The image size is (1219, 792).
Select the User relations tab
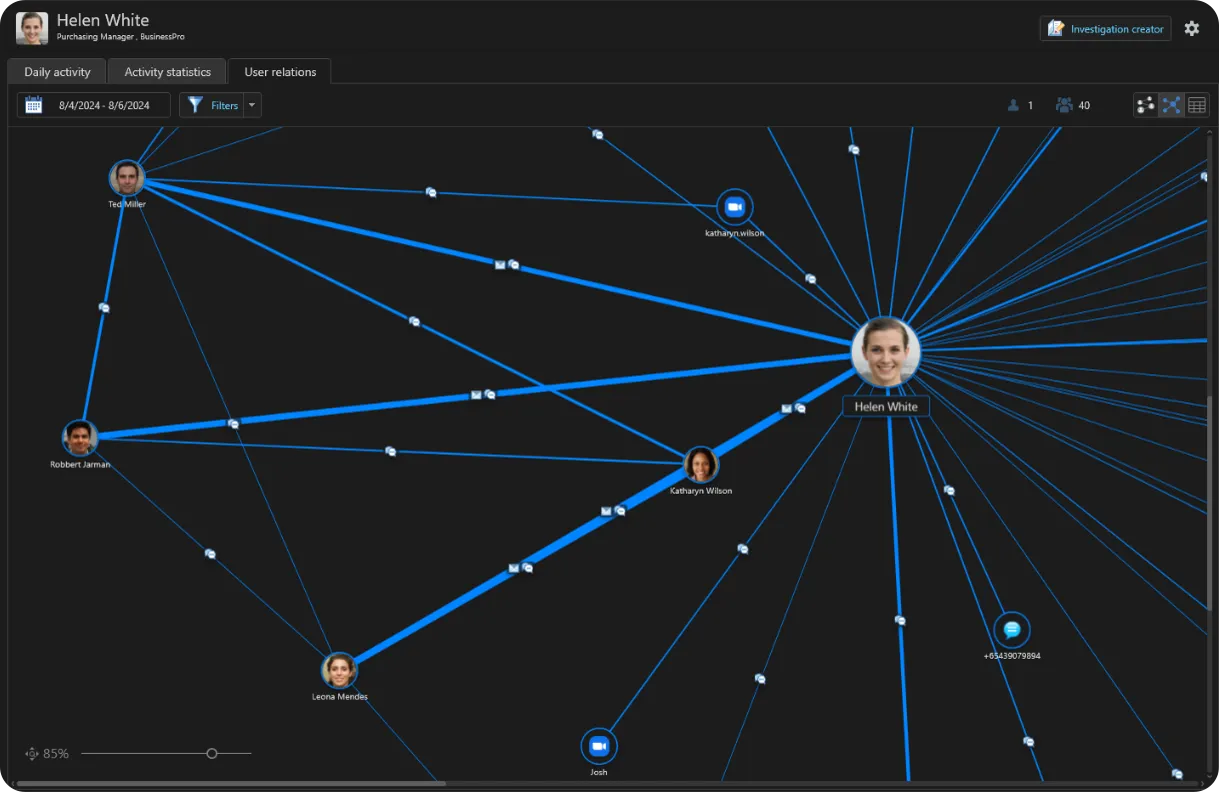tap(280, 72)
